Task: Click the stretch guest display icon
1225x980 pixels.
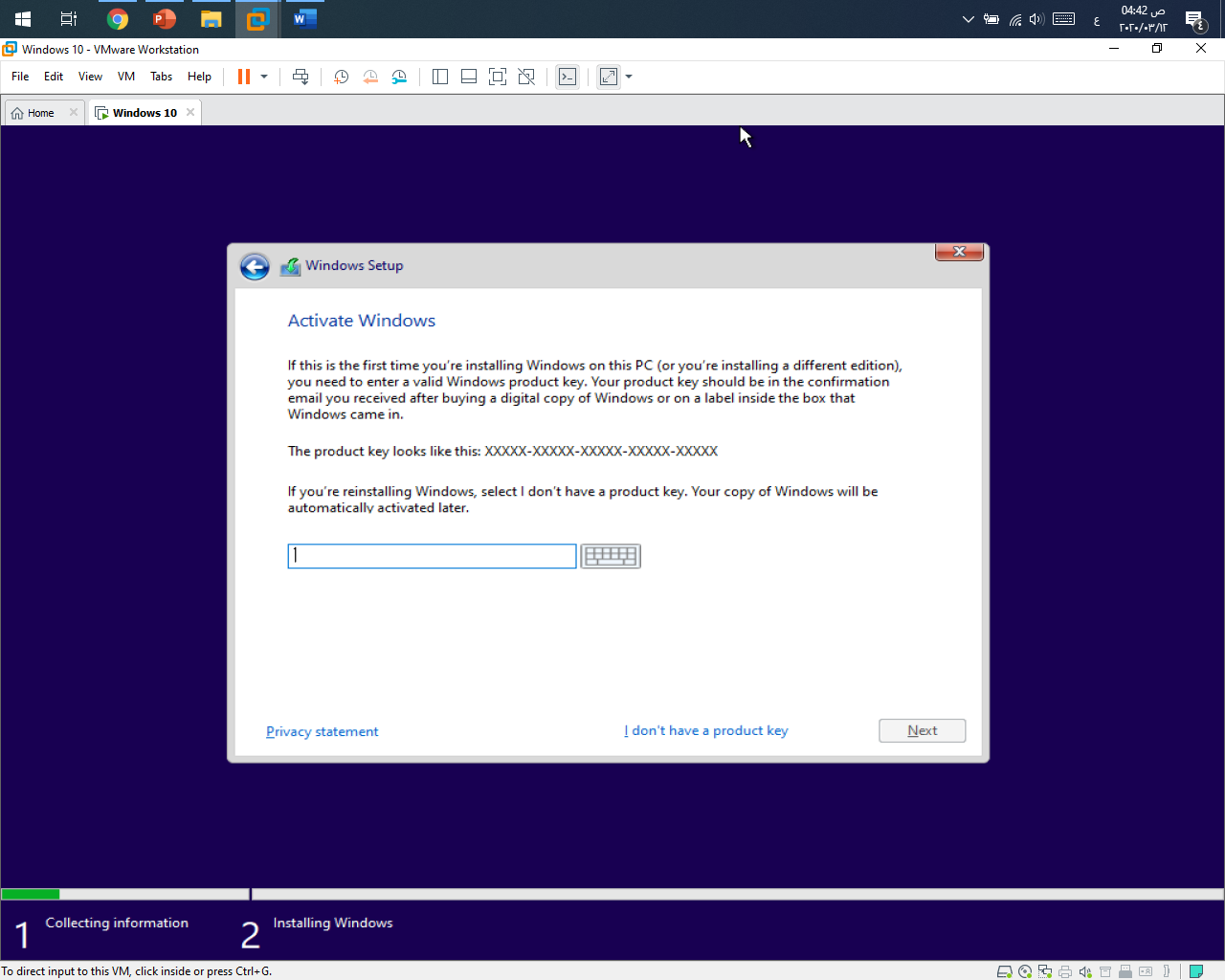Action: point(609,77)
